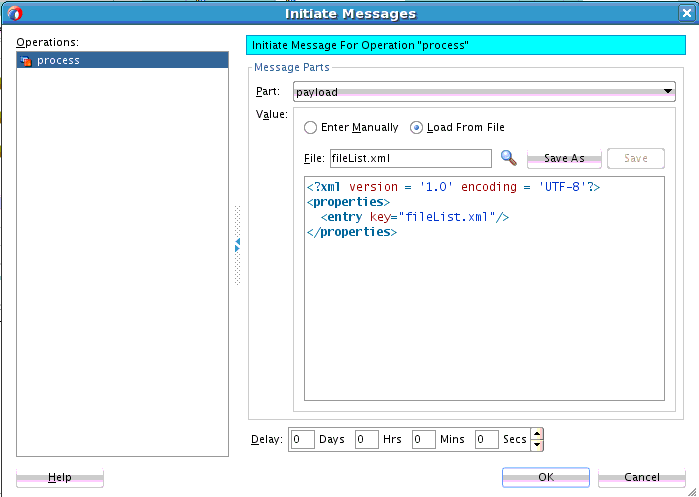Click the process operation icon in the list
This screenshot has height=497, width=699.
[x=26, y=61]
